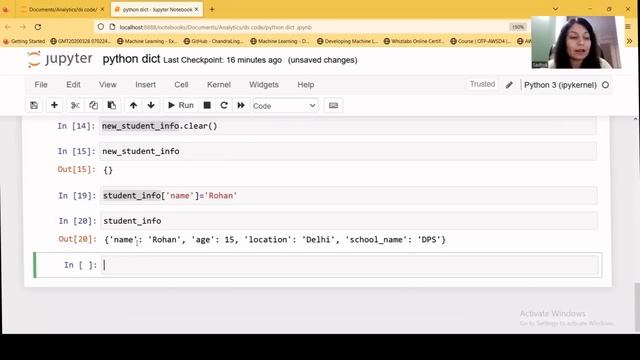
Task: Open a new browser tab
Action: point(212,9)
